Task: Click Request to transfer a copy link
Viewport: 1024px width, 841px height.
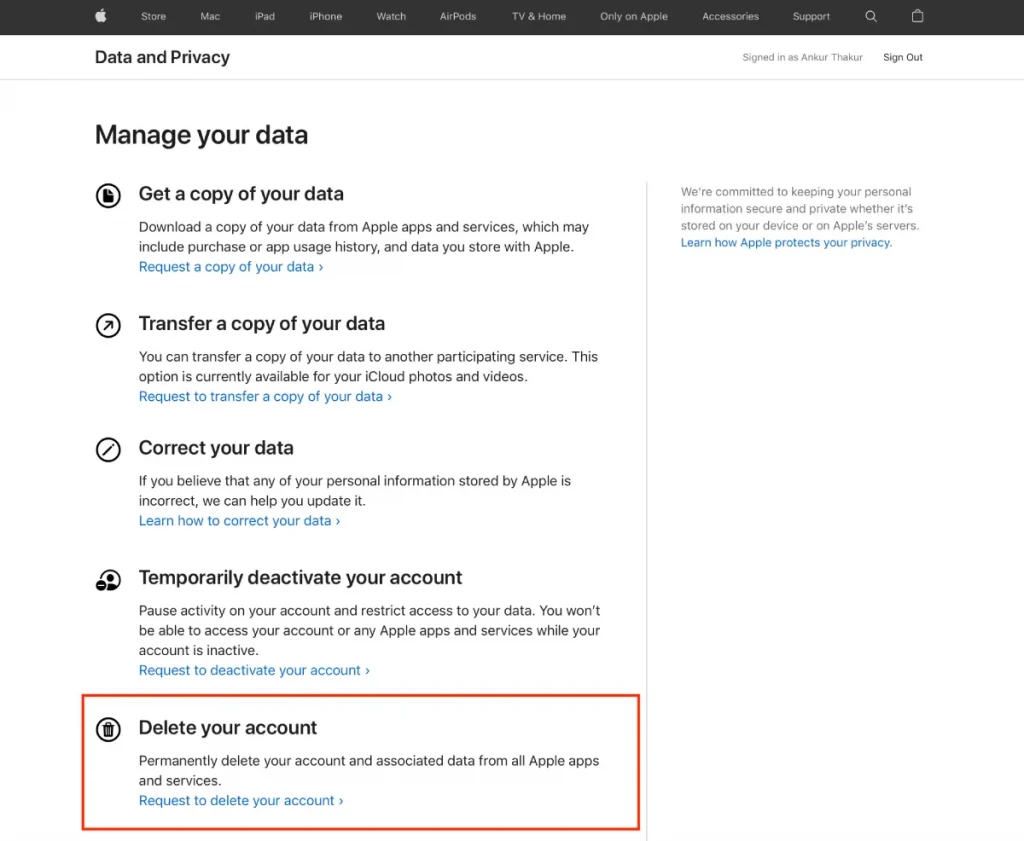Action: (x=265, y=397)
